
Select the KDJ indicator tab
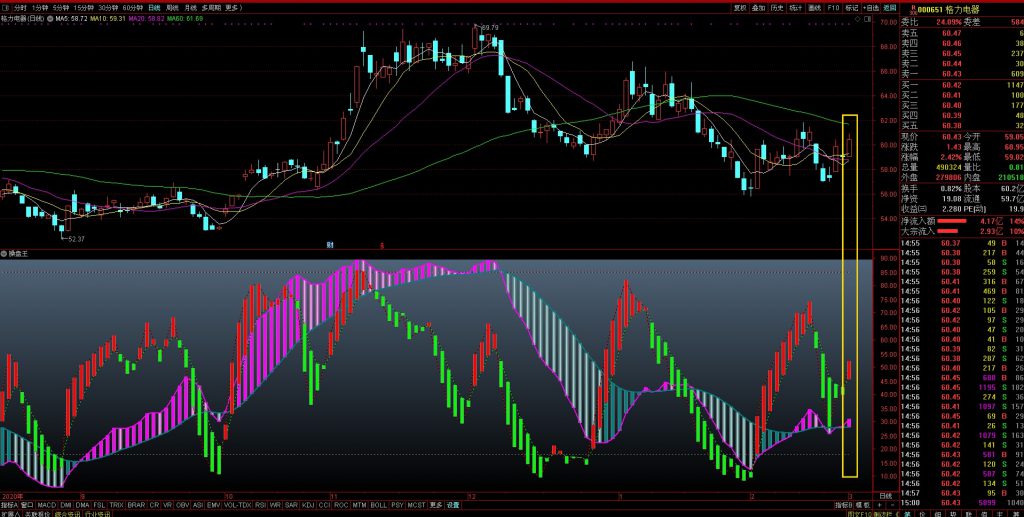click(x=307, y=505)
